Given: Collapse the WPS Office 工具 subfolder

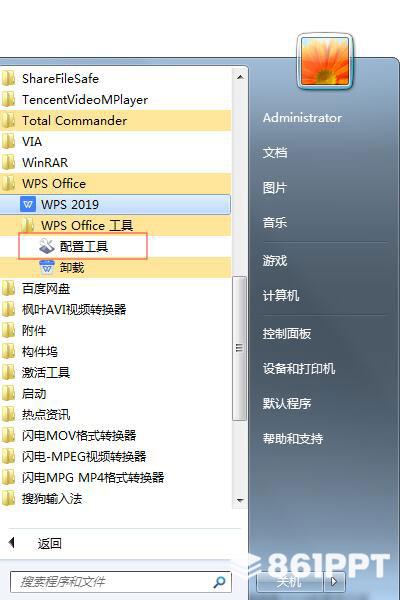Looking at the screenshot, I should click(115, 225).
